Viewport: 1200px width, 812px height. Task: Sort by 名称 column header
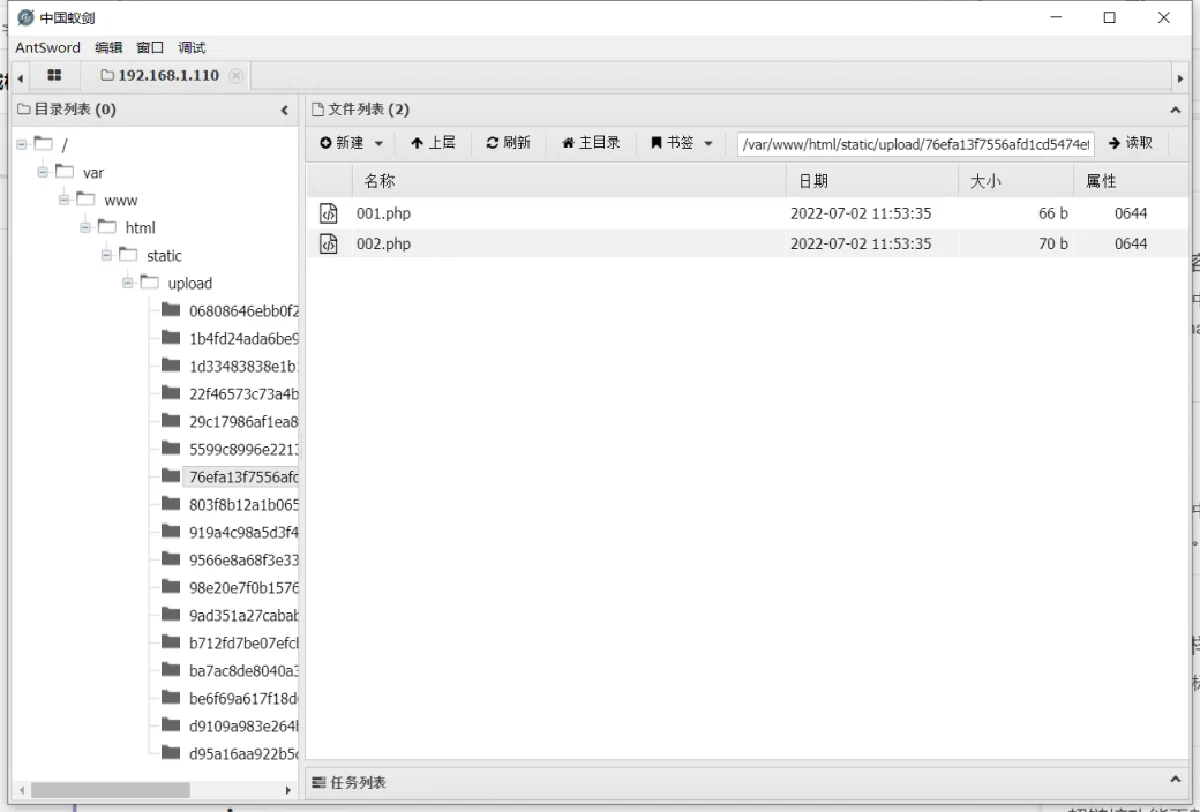click(x=569, y=181)
